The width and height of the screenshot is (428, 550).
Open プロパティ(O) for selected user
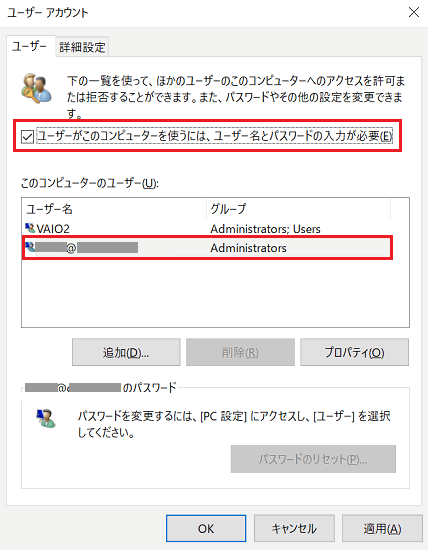click(354, 352)
